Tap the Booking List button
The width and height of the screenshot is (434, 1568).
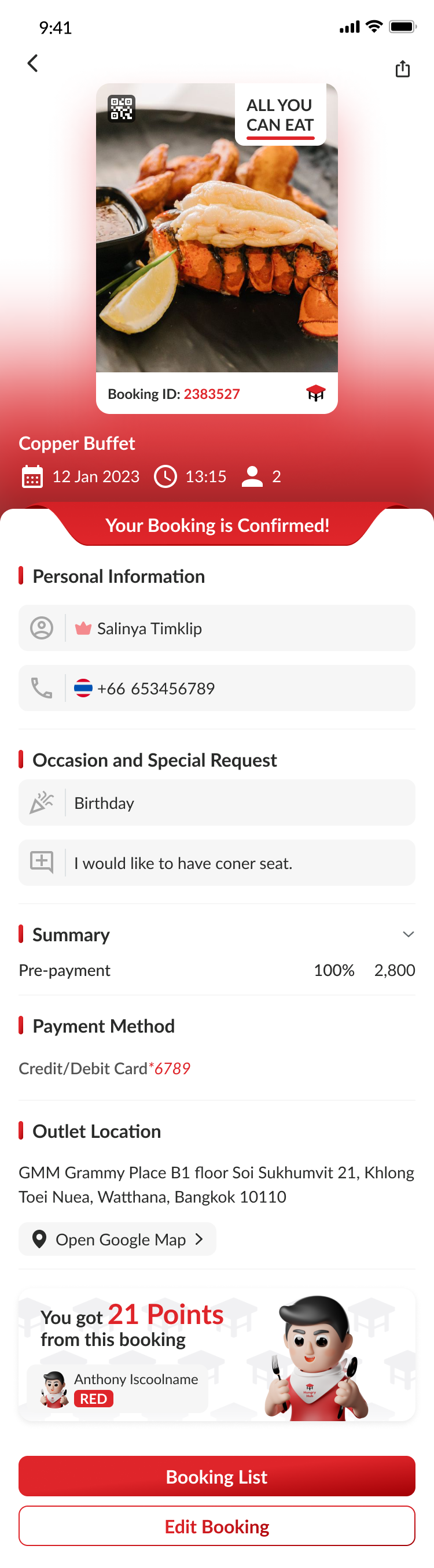point(217,1476)
